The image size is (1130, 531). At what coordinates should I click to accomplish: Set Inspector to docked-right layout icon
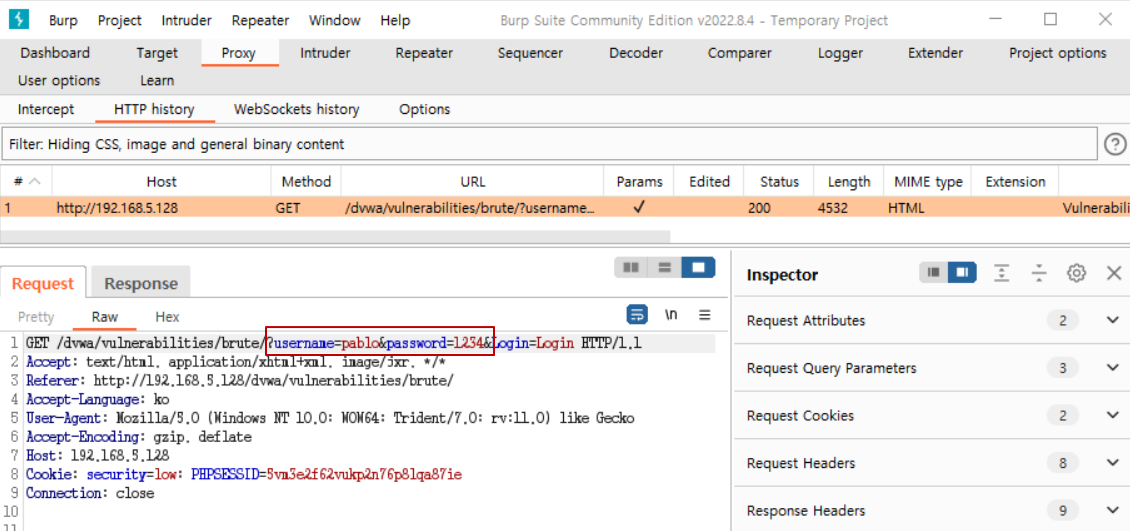click(x=962, y=272)
